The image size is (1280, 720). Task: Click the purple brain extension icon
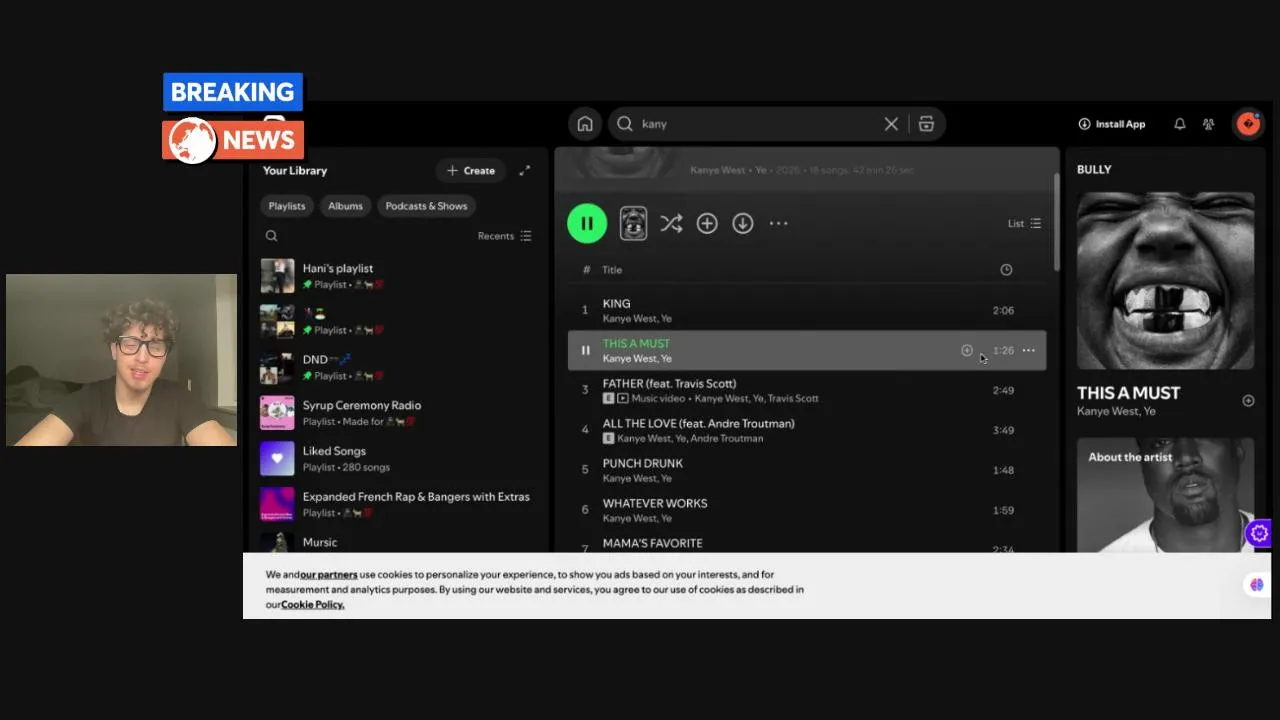coord(1257,585)
